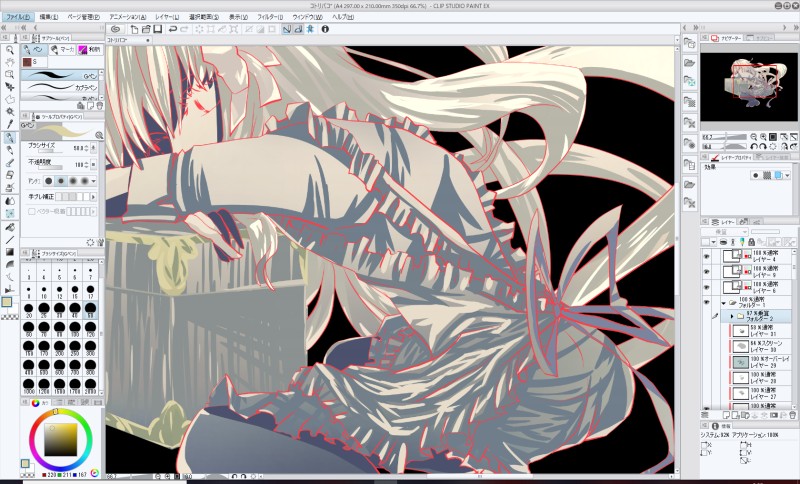Open the ファイル menu
Viewport: 800px width, 484px height.
point(17,17)
